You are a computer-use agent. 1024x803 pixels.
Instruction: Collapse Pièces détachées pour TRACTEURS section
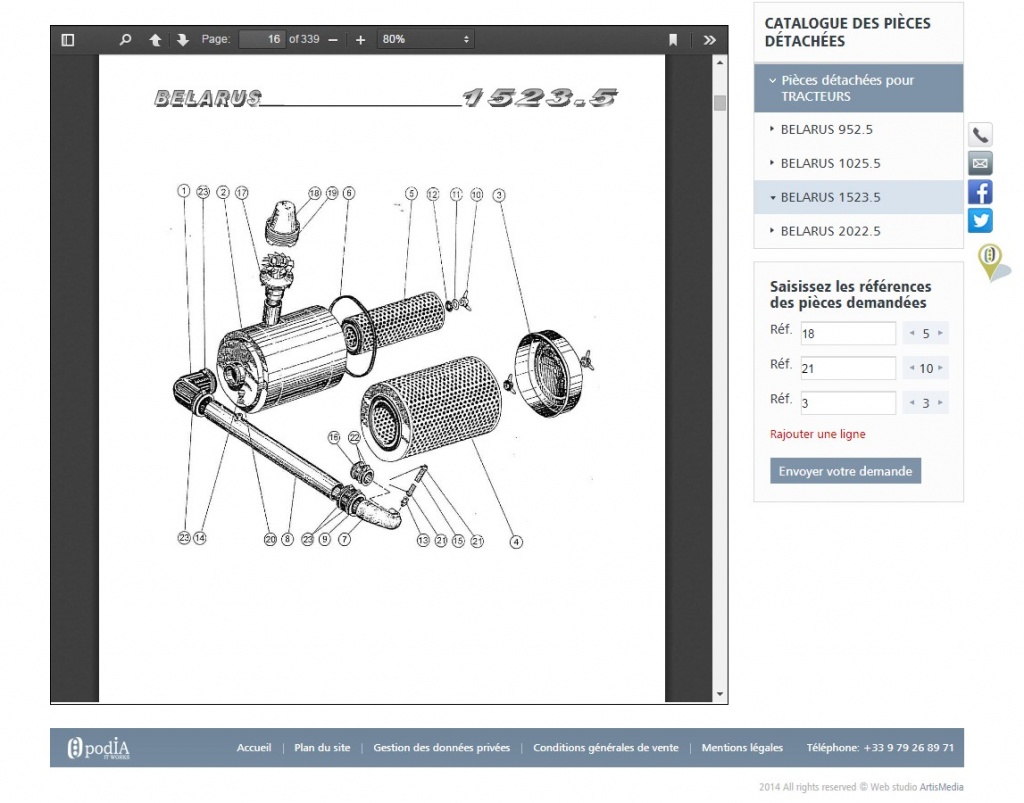click(x=858, y=88)
